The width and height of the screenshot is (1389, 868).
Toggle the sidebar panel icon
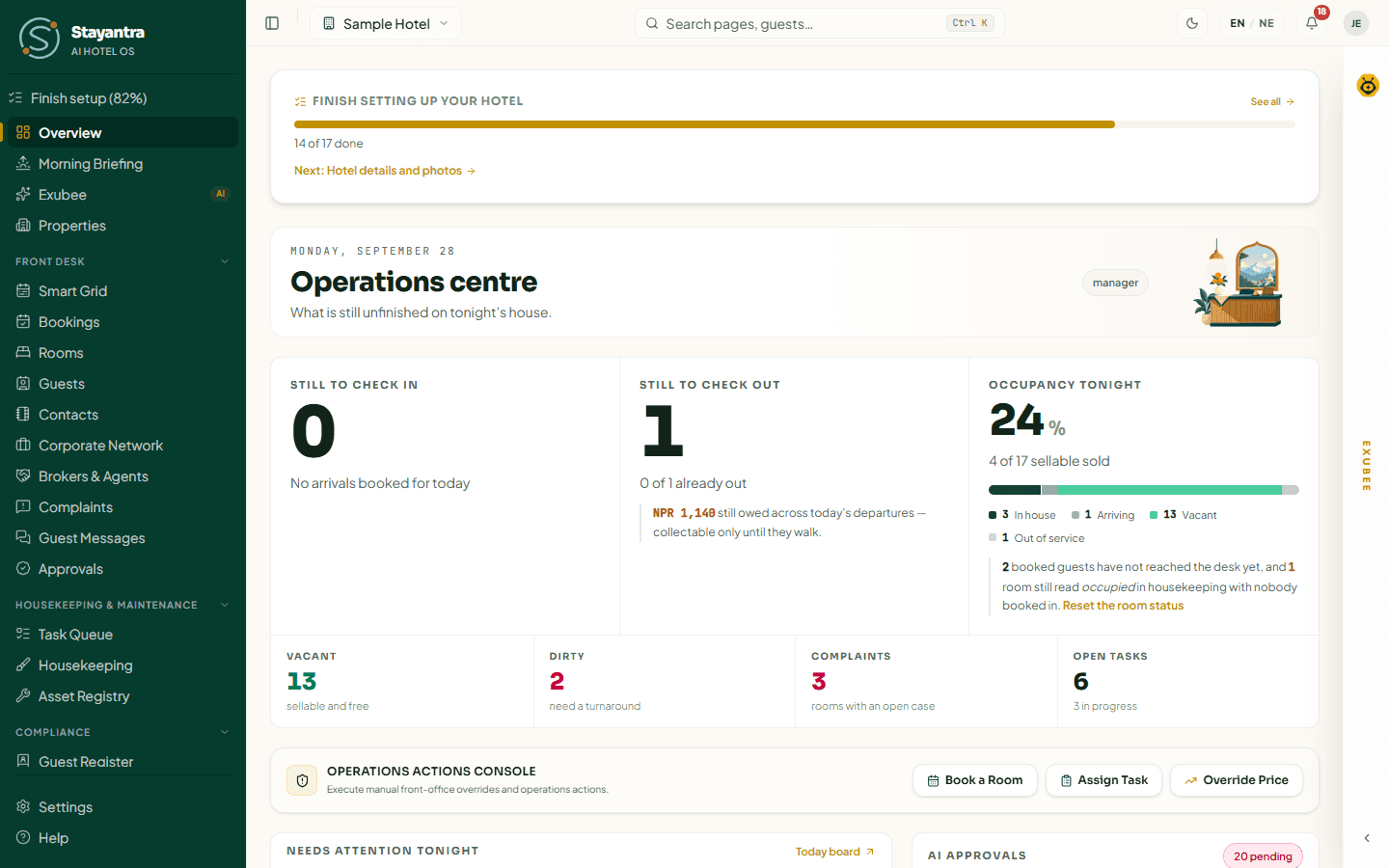click(272, 23)
